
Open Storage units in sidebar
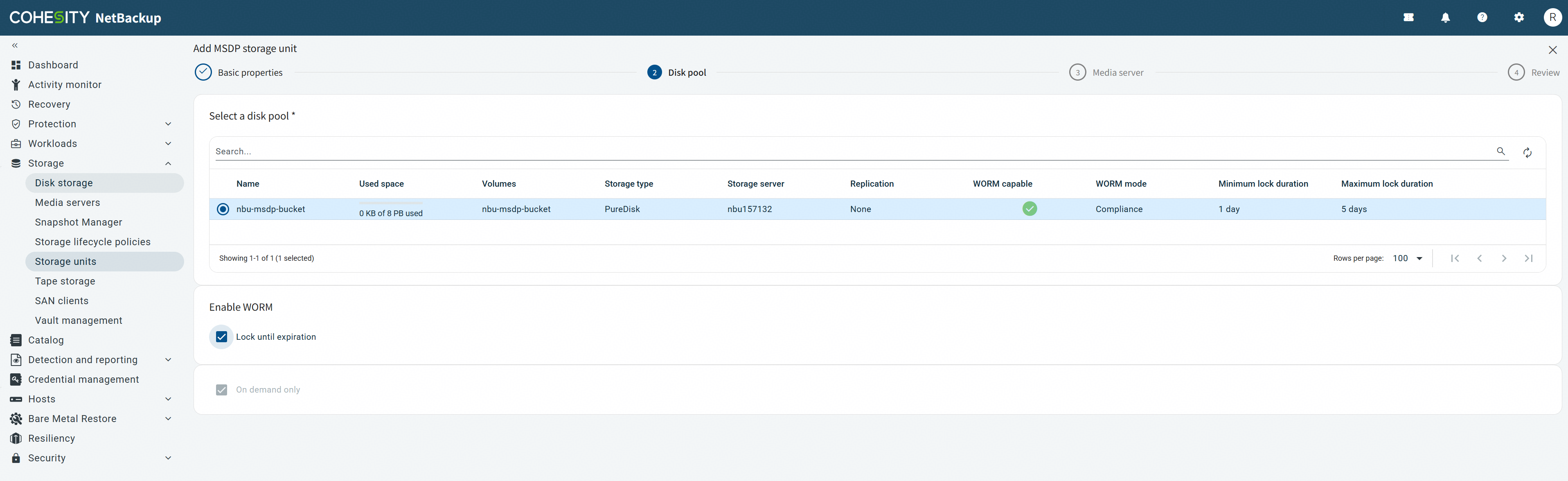pyautogui.click(x=104, y=261)
